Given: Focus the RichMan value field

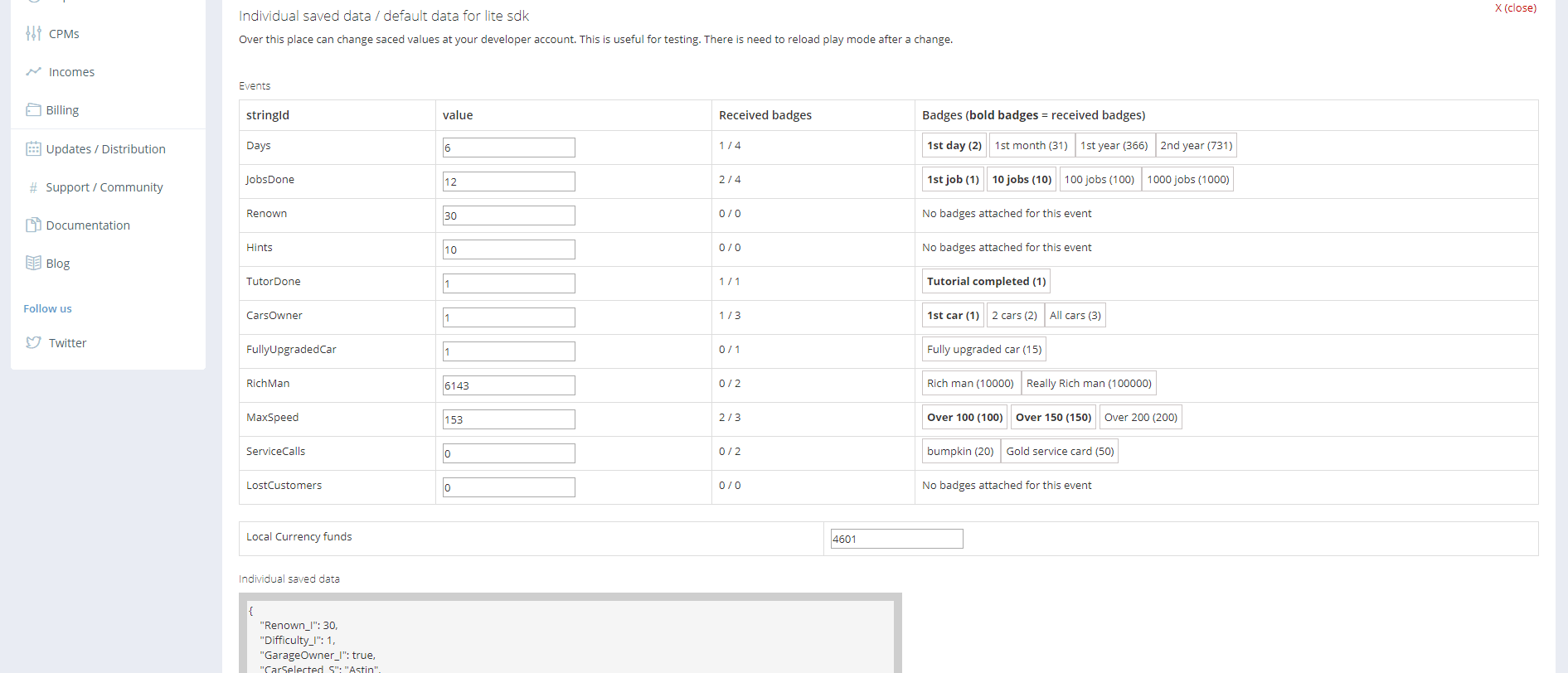Looking at the screenshot, I should (508, 385).
